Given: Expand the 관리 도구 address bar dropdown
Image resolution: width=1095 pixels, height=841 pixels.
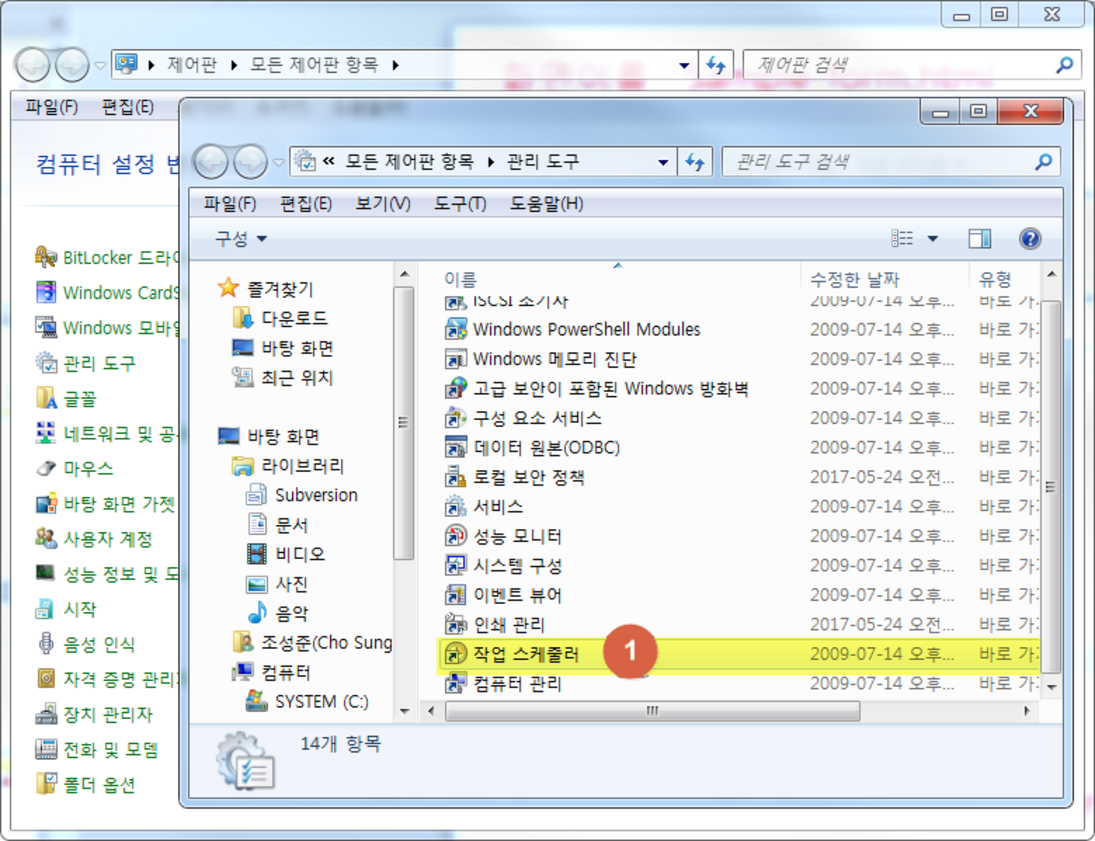Looking at the screenshot, I should (x=663, y=162).
